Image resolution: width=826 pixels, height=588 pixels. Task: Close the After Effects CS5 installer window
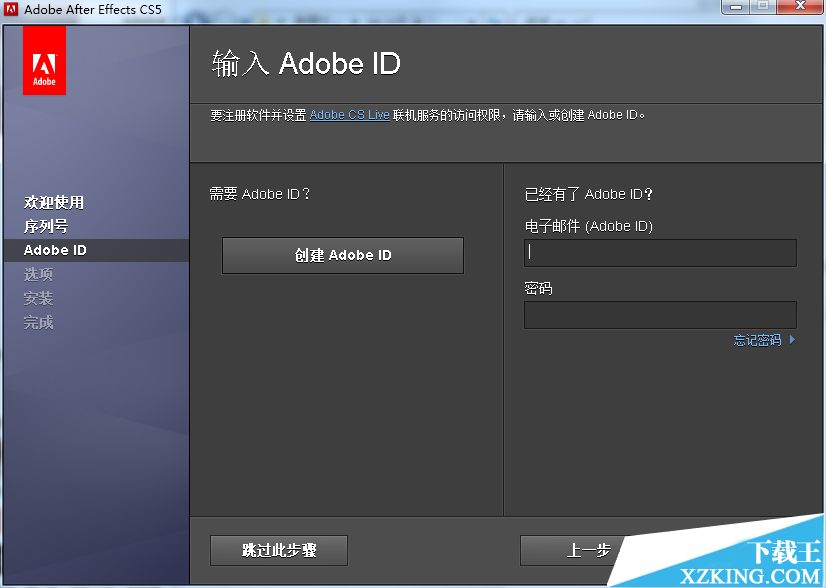pyautogui.click(x=801, y=6)
